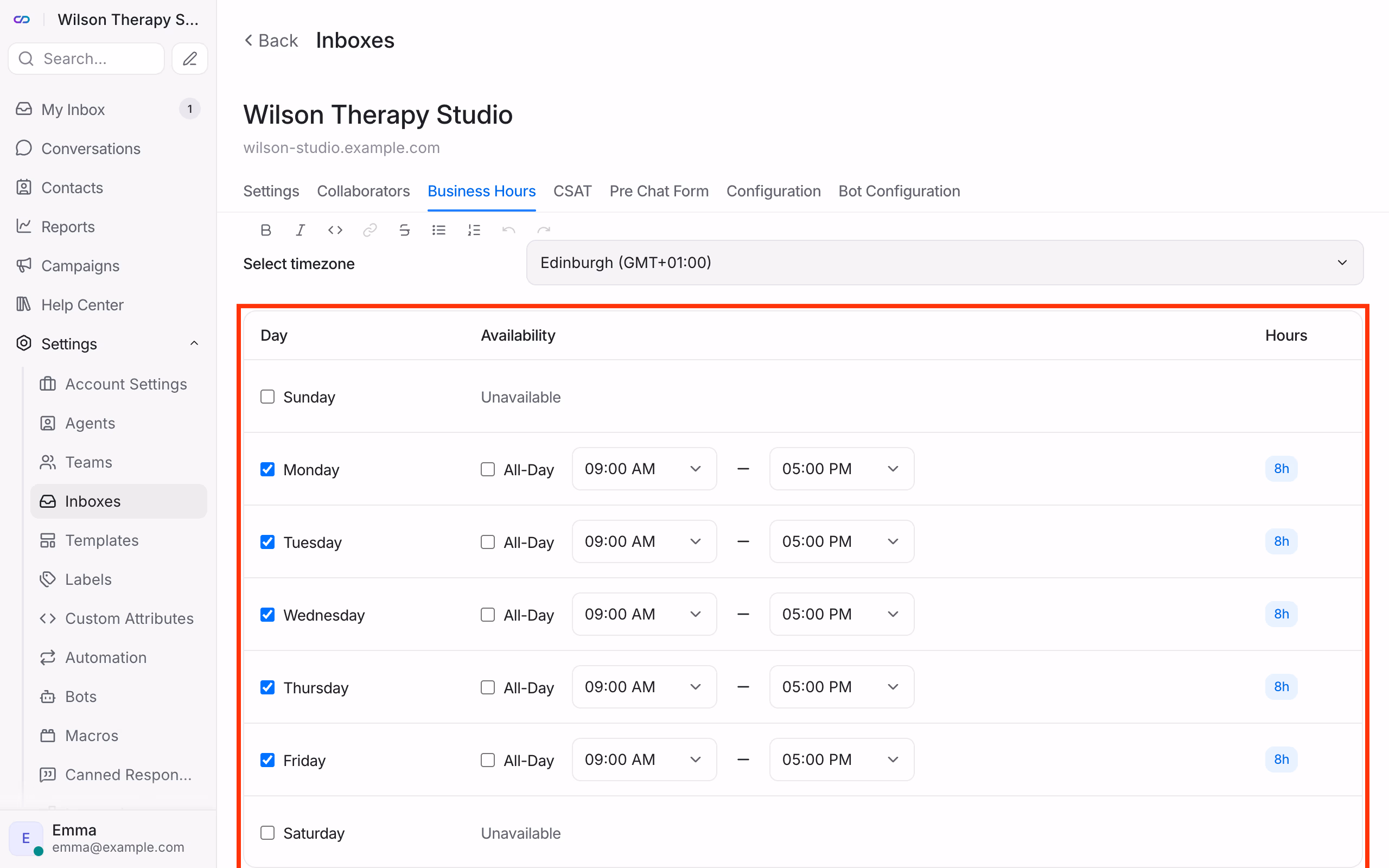Open My Inbox in sidebar

point(108,109)
